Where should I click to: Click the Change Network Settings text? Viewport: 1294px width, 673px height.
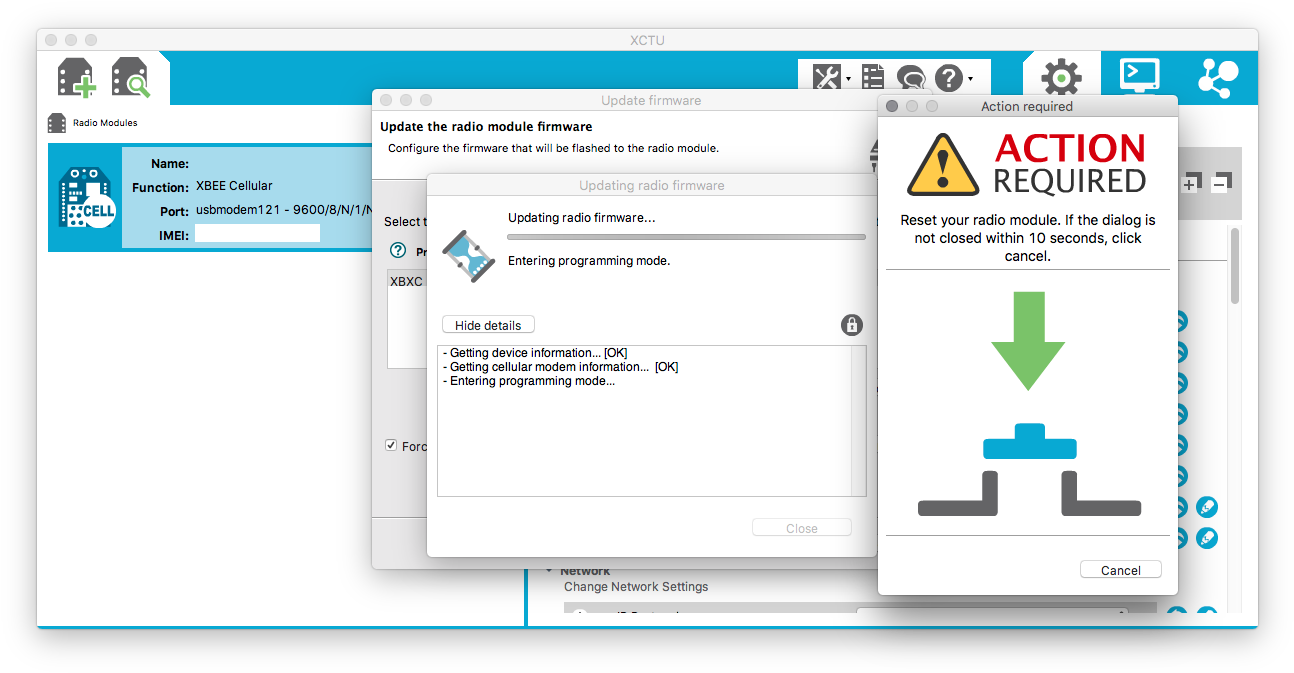click(x=636, y=587)
